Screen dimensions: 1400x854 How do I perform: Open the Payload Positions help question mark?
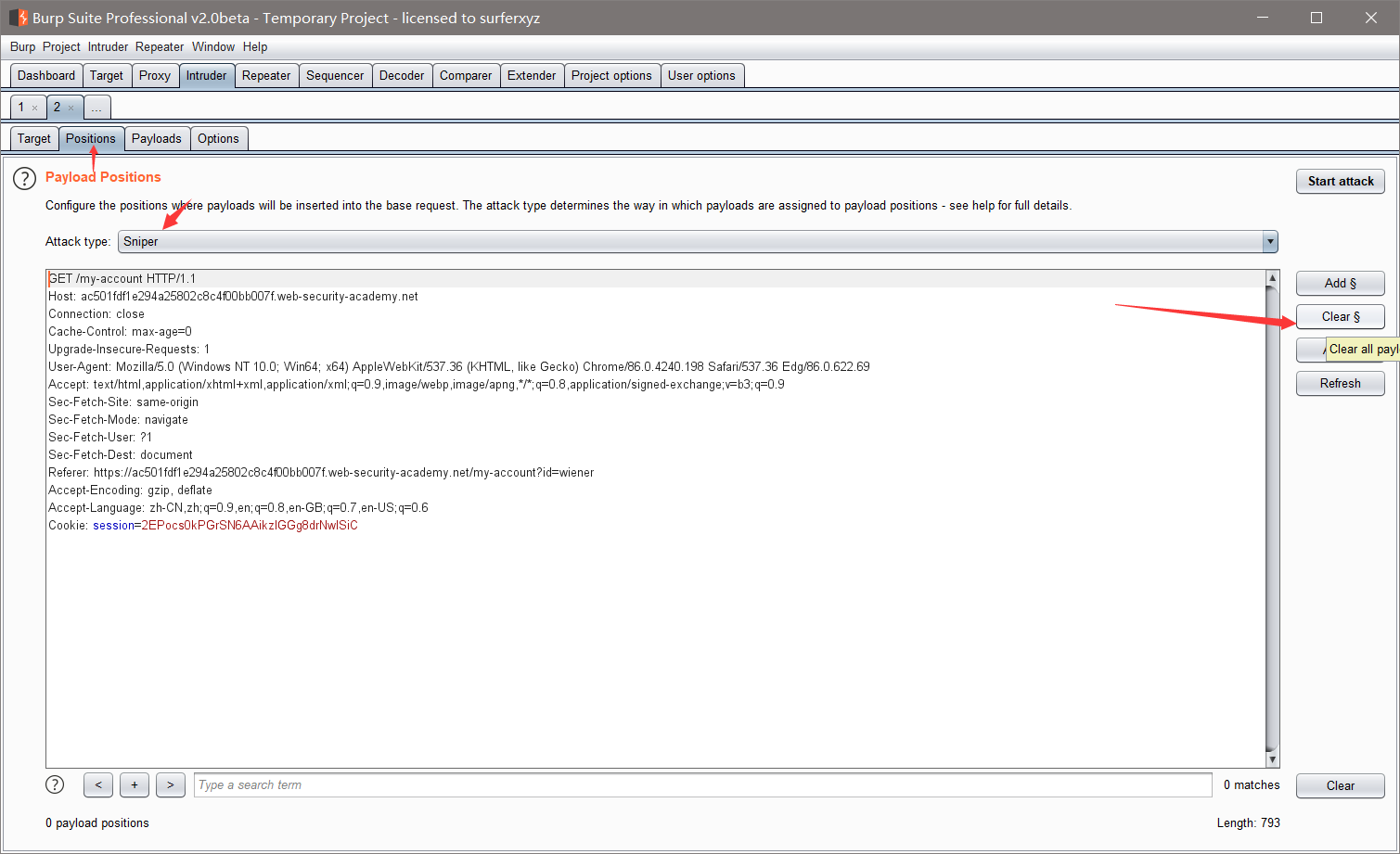pos(24,178)
